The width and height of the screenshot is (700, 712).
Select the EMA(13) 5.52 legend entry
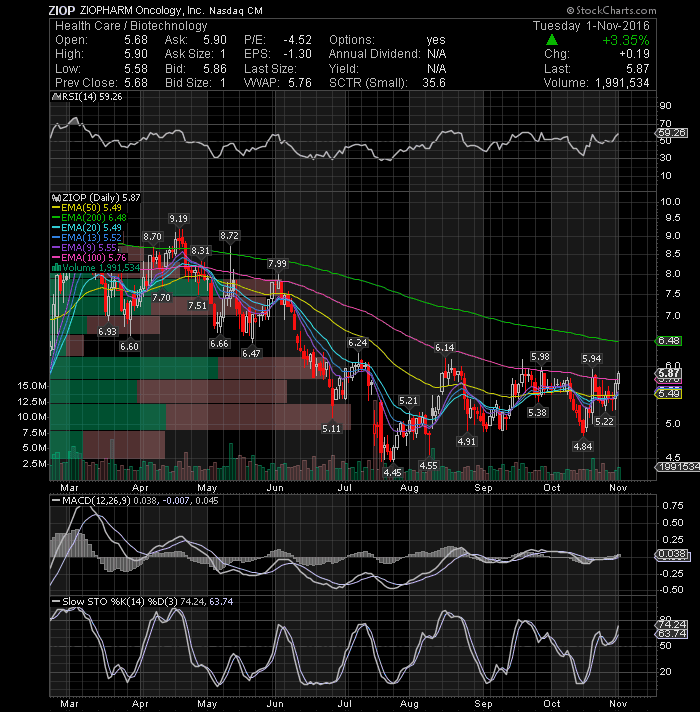87,238
